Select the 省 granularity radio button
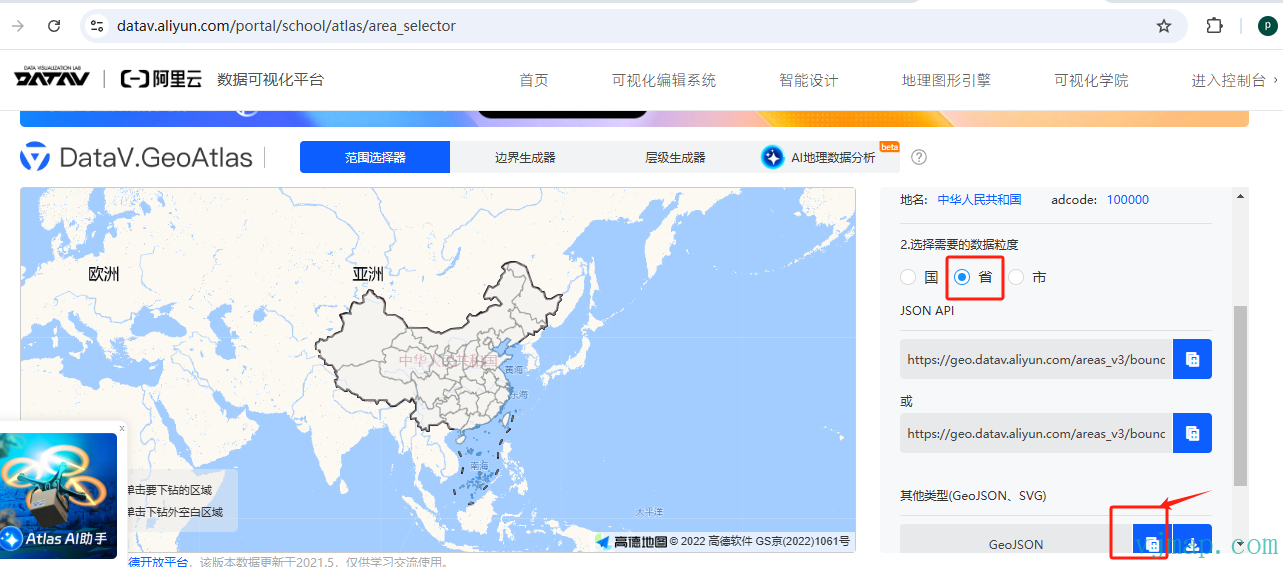This screenshot has width=1283, height=567. click(x=962, y=277)
